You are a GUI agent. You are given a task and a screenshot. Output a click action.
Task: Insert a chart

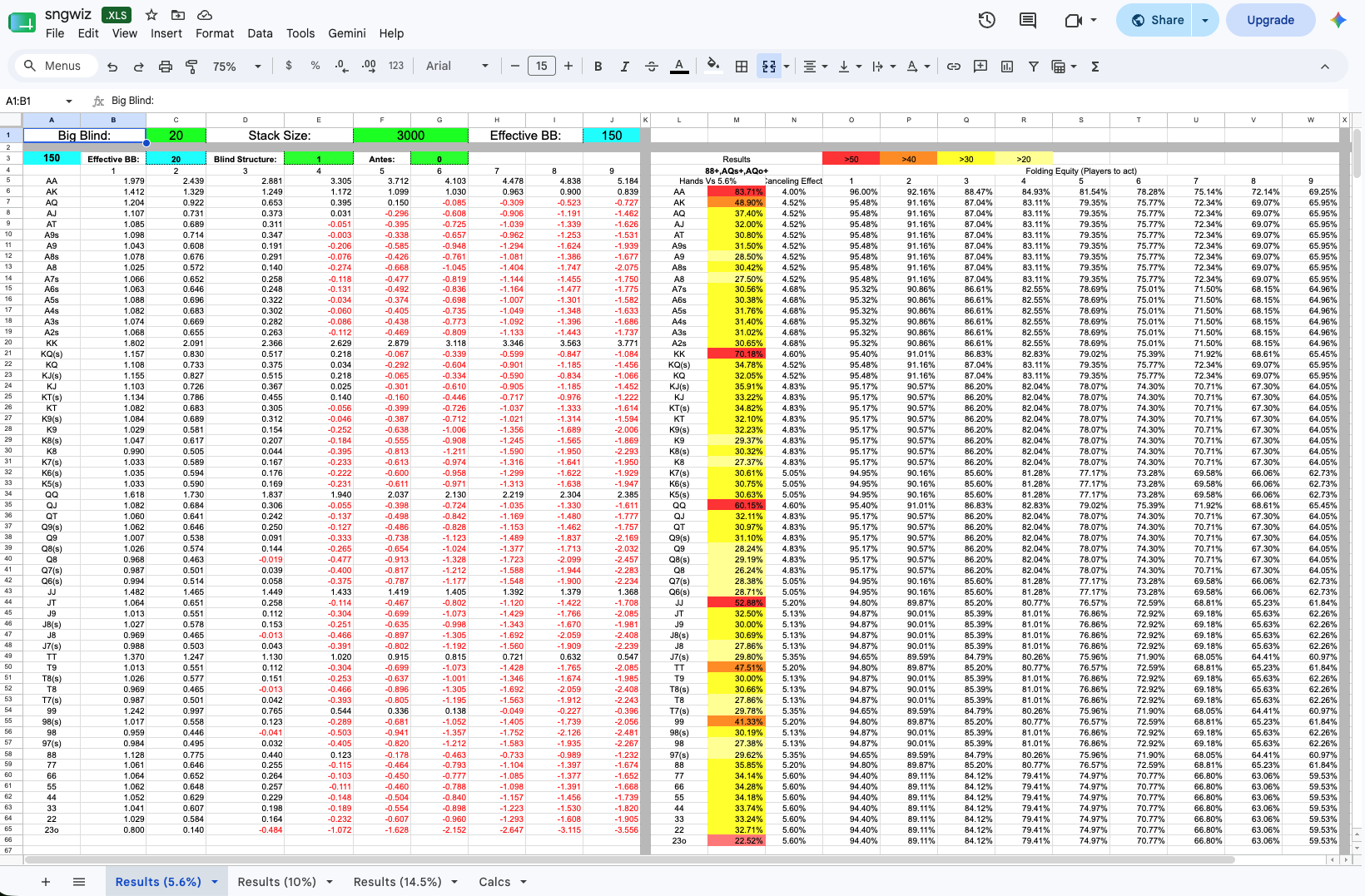(1007, 67)
